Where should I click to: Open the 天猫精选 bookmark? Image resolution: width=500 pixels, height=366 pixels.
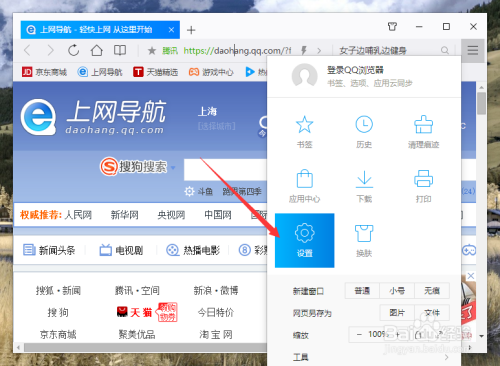pos(155,72)
